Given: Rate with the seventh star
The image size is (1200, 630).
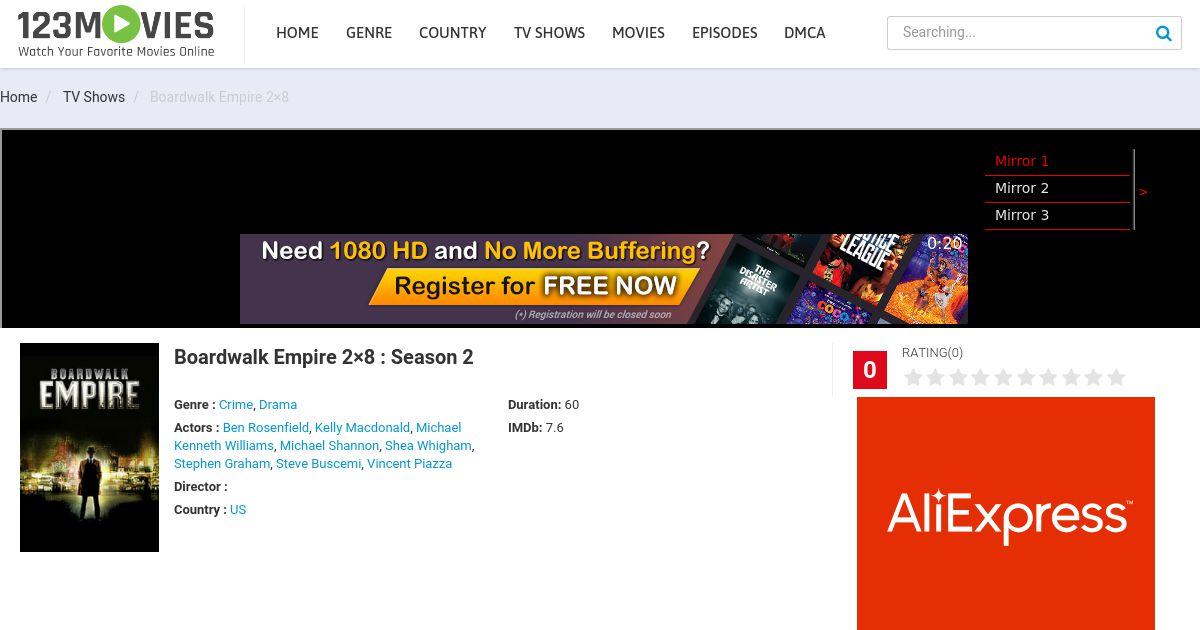Looking at the screenshot, I should [1048, 377].
